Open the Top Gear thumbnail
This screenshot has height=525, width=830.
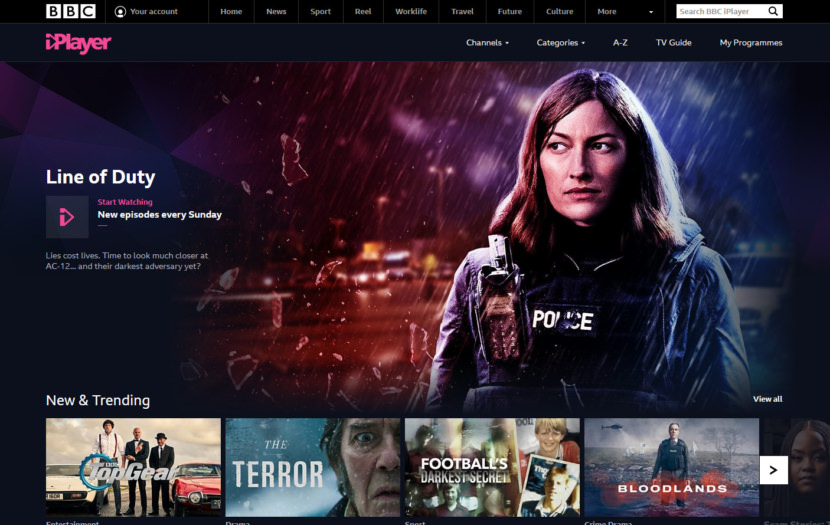pos(133,467)
